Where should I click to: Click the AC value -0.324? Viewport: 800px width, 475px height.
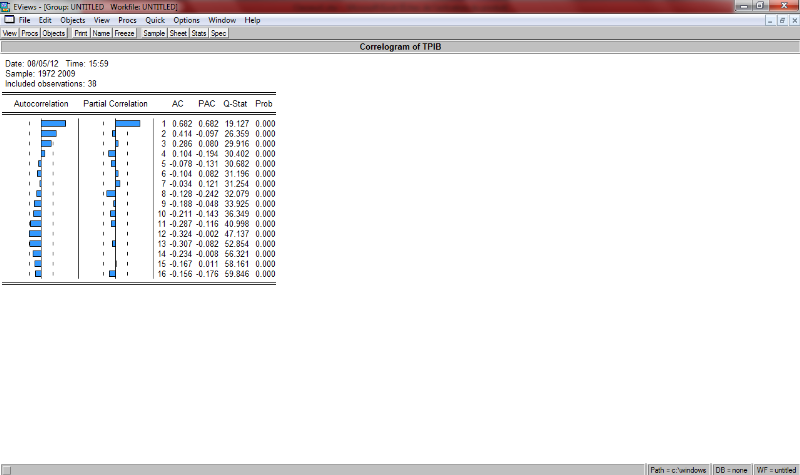pyautogui.click(x=181, y=234)
